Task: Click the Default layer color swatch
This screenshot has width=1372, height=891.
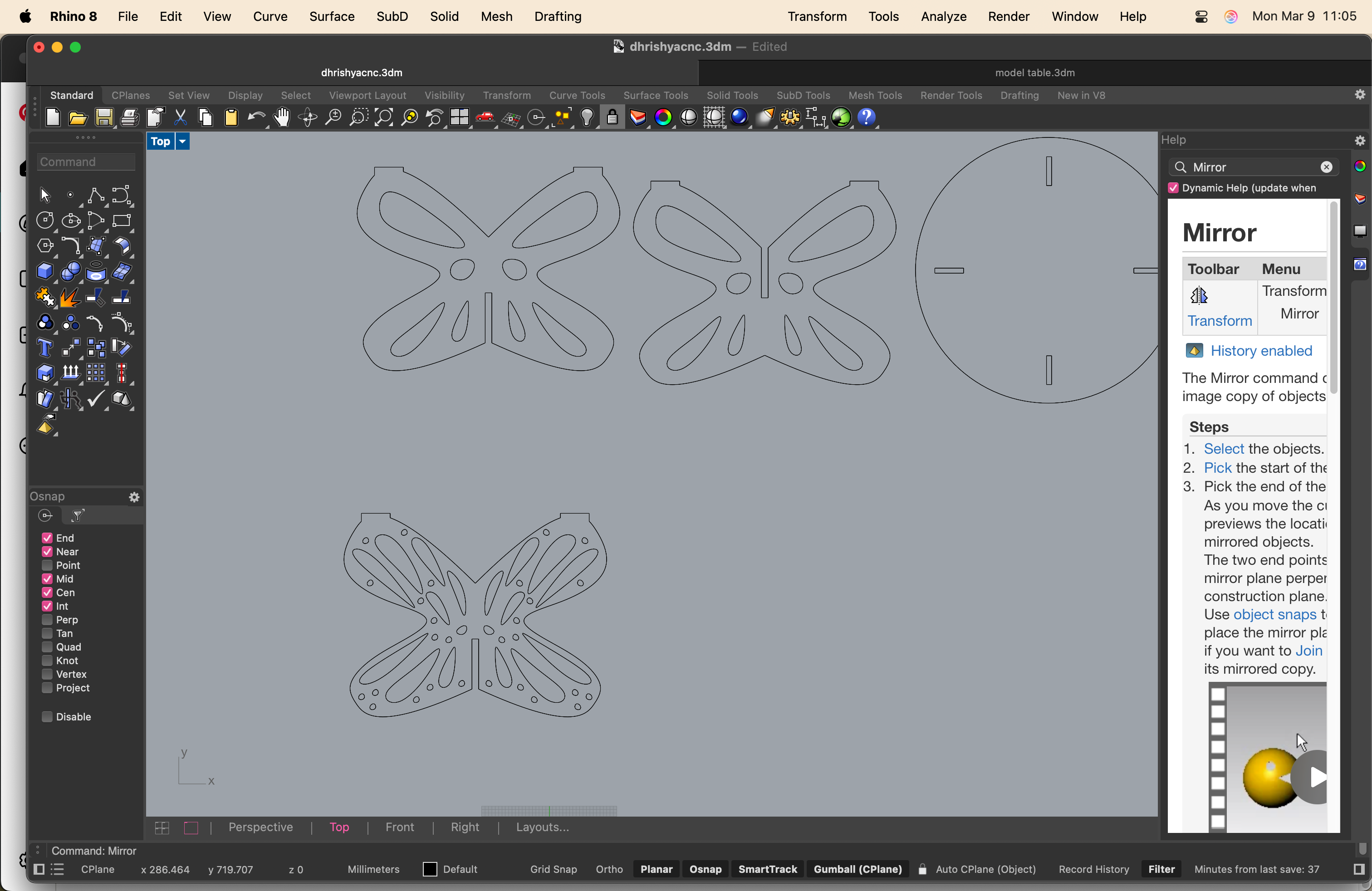Action: 430,869
